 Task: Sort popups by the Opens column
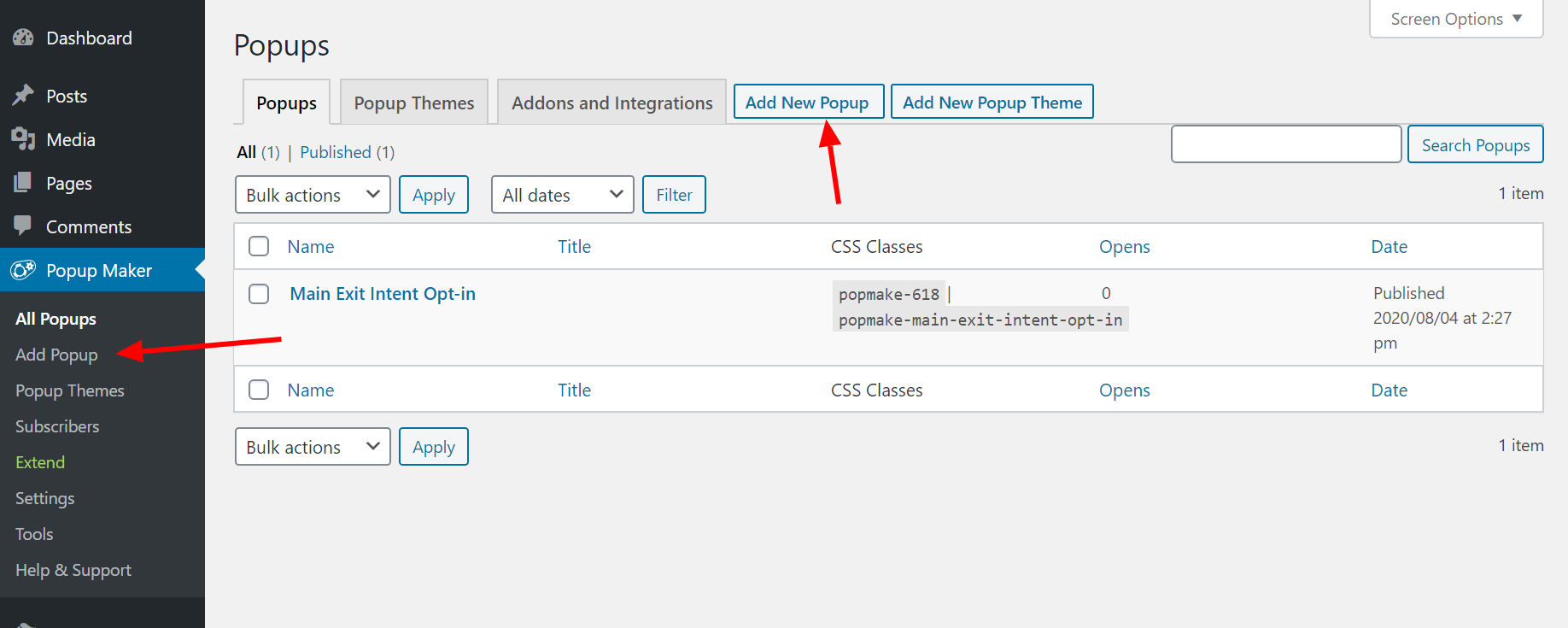click(1124, 246)
